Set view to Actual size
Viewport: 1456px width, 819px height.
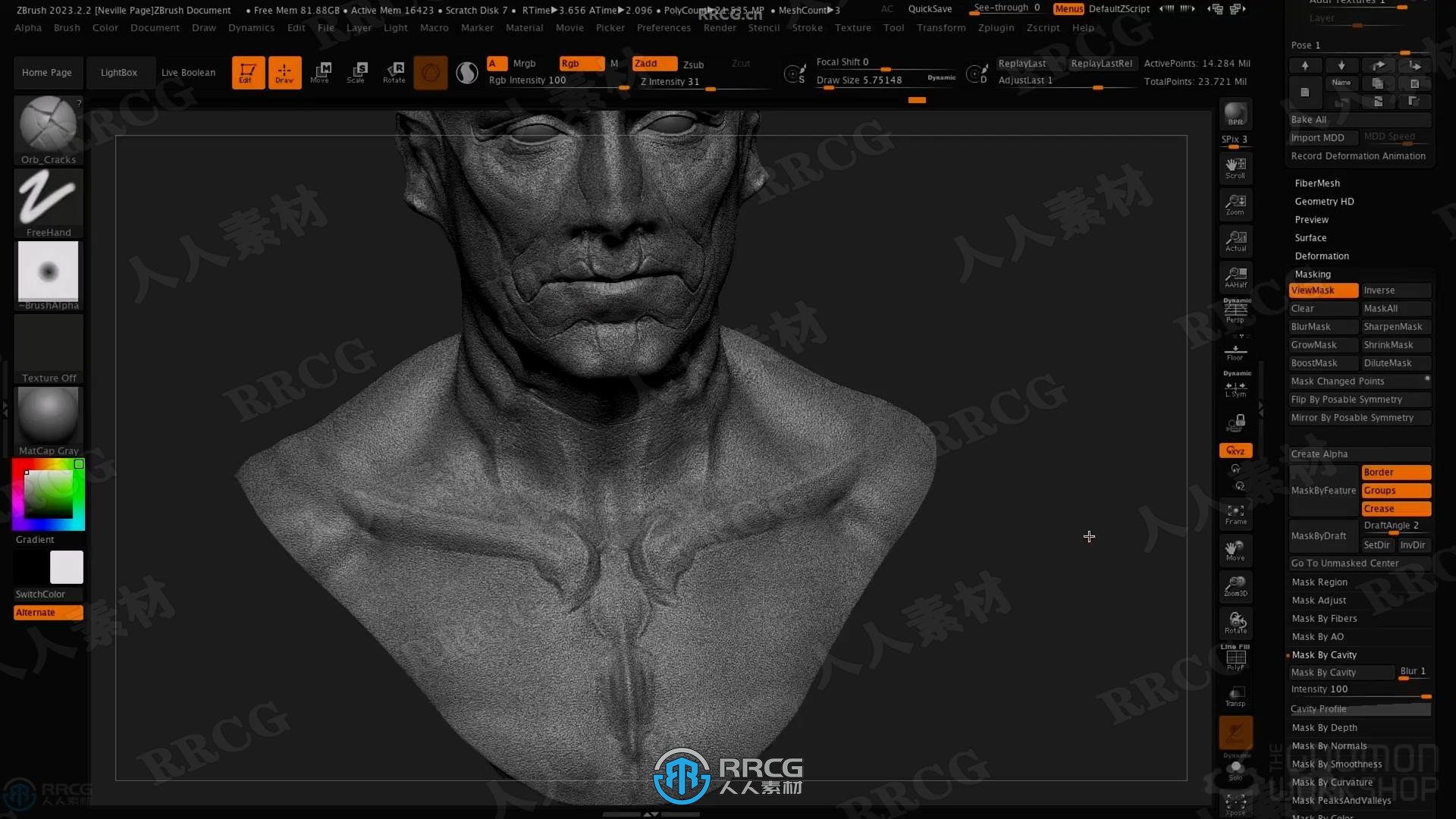tap(1235, 240)
